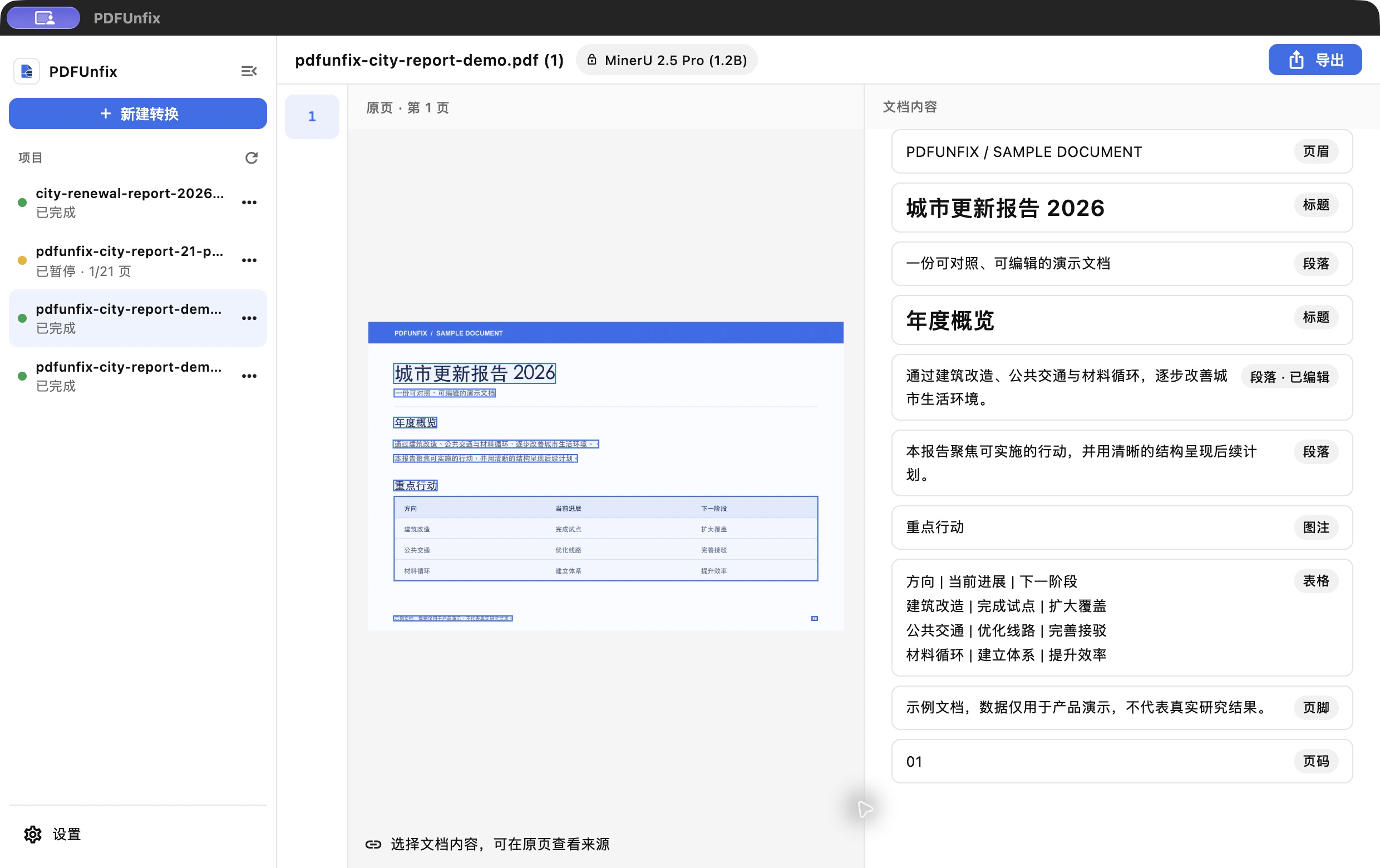
Task: Select the PDFUNFIX / SAMPLE DOCUMENT header block
Action: tap(1122, 151)
